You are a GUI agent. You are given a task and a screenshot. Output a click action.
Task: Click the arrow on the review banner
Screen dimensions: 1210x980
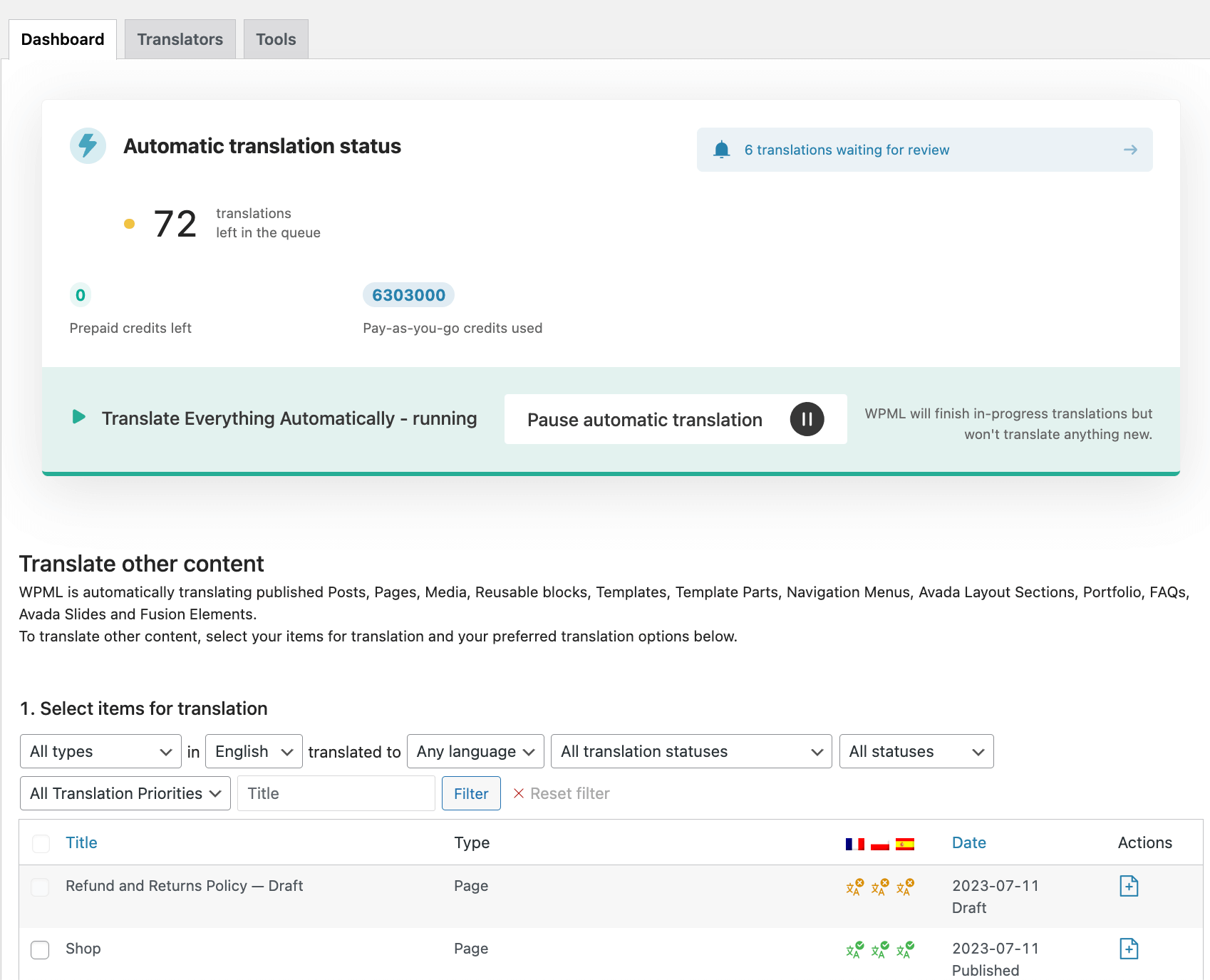[1130, 150]
